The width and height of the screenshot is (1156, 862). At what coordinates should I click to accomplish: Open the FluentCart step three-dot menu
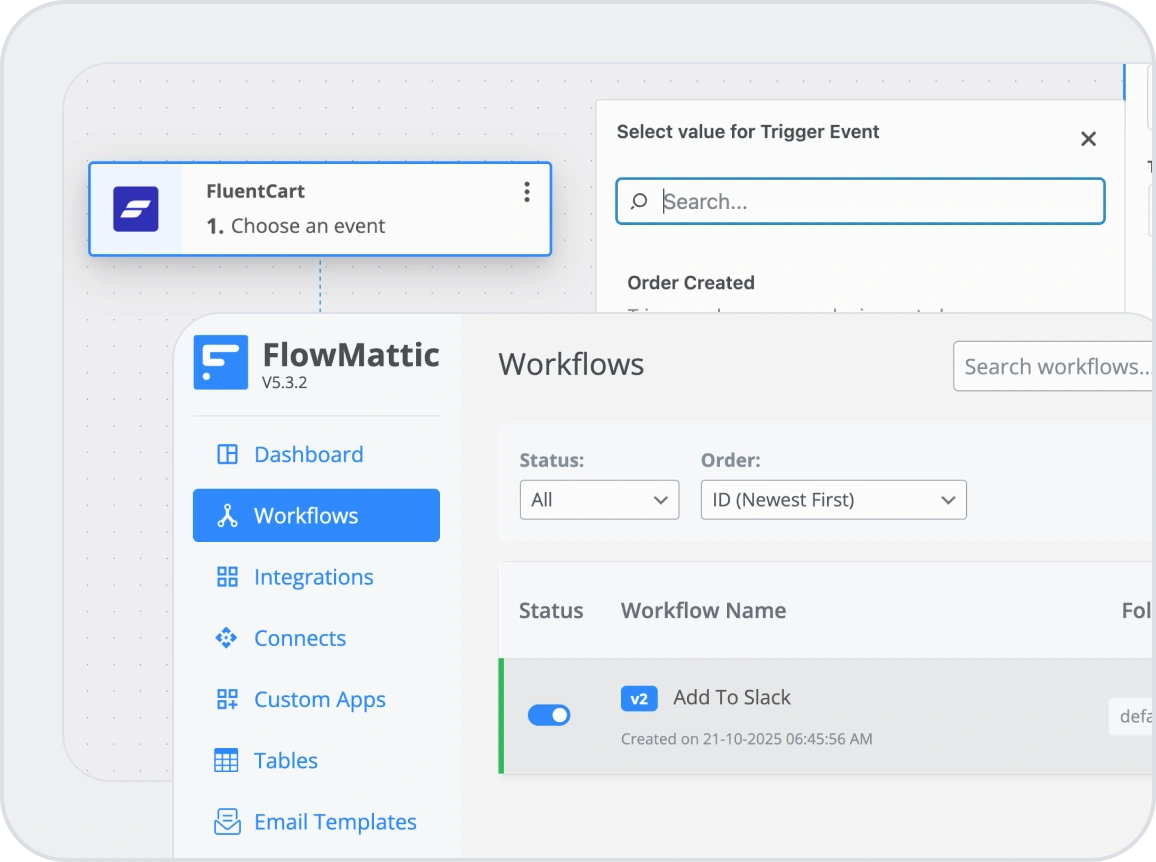click(x=527, y=193)
